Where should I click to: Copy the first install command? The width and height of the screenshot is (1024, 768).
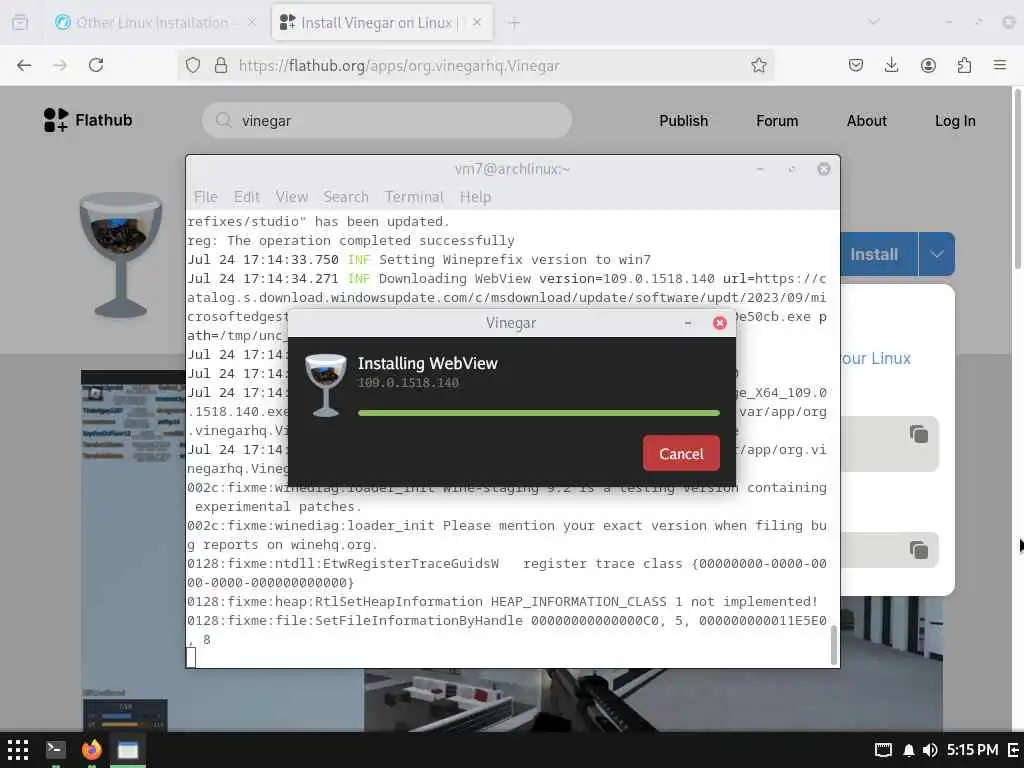pyautogui.click(x=919, y=434)
